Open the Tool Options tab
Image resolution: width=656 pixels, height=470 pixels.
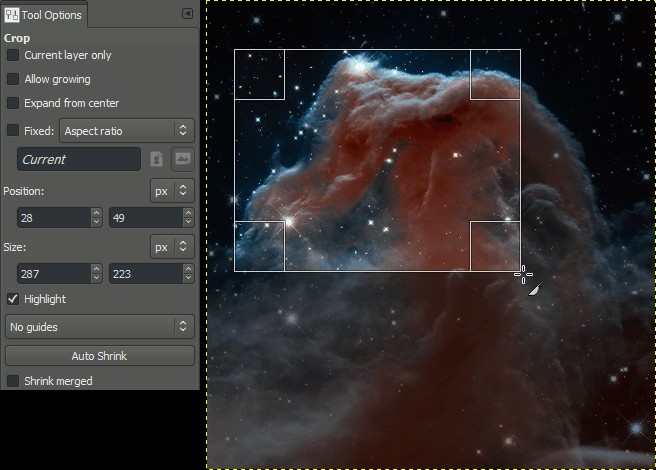(x=43, y=15)
